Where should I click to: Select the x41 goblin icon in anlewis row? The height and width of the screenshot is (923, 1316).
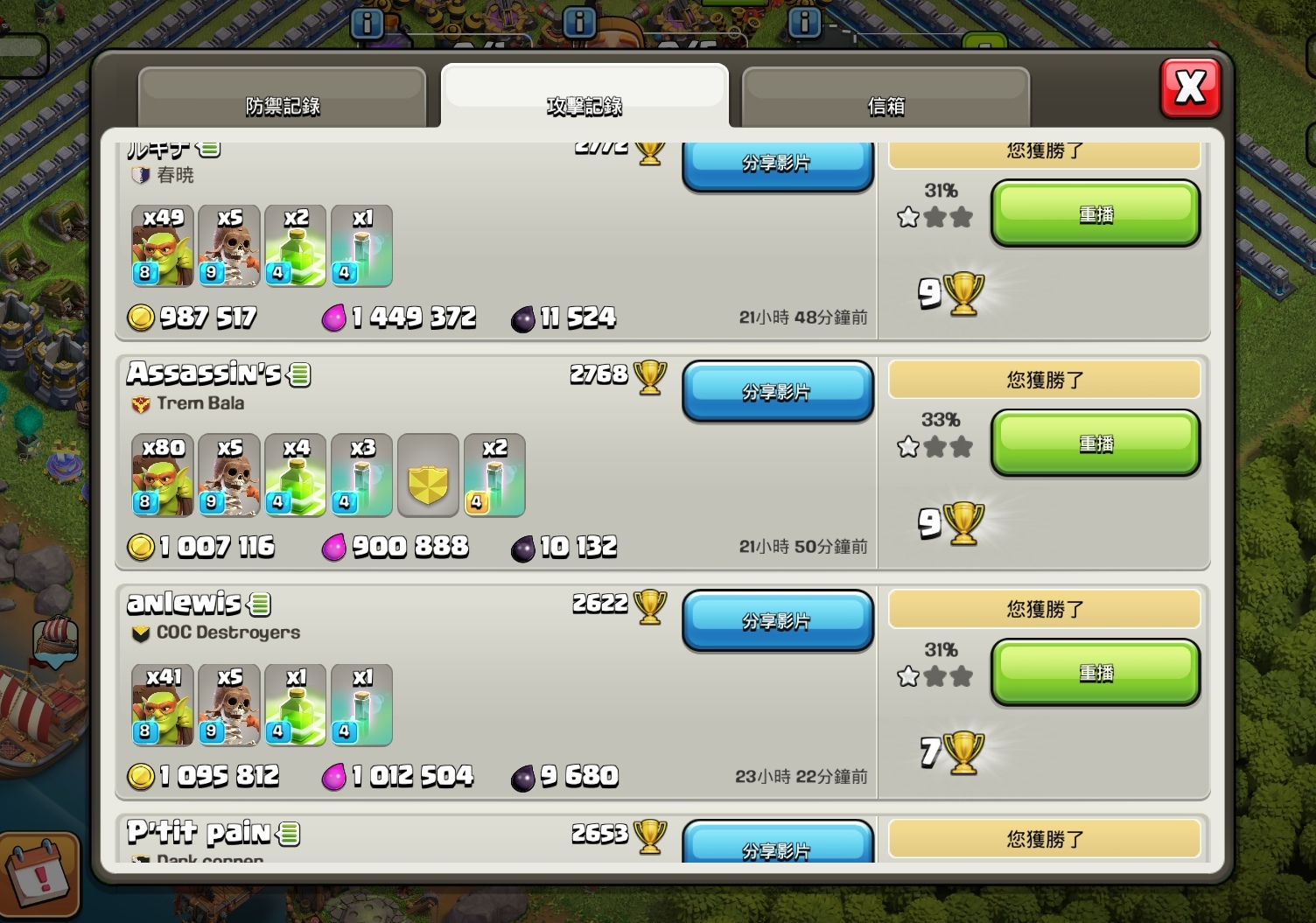163,705
